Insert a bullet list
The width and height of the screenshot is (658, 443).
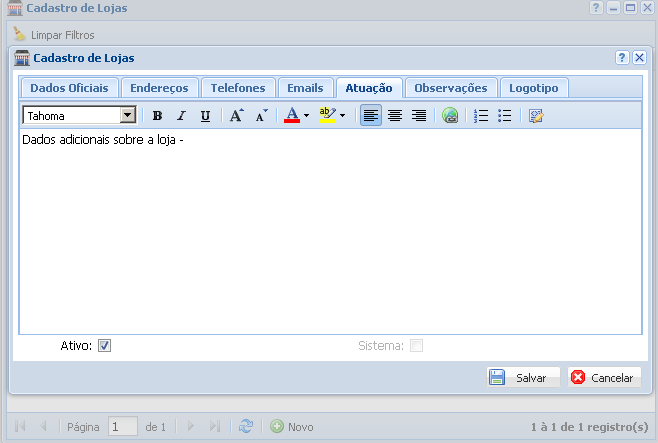click(505, 116)
